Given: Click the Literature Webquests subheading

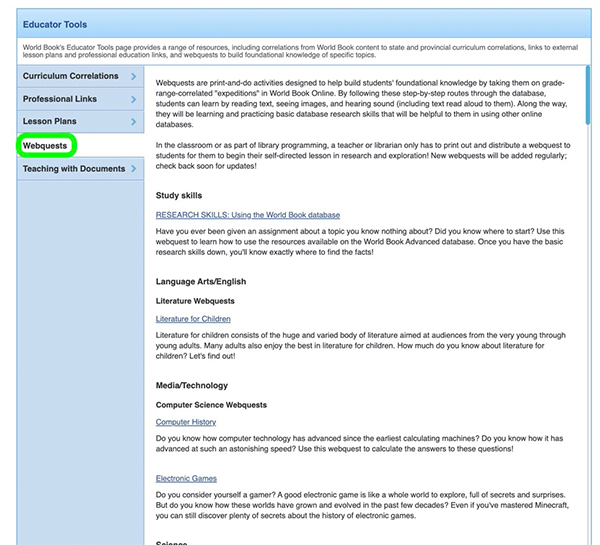Looking at the screenshot, I should coord(195,301).
